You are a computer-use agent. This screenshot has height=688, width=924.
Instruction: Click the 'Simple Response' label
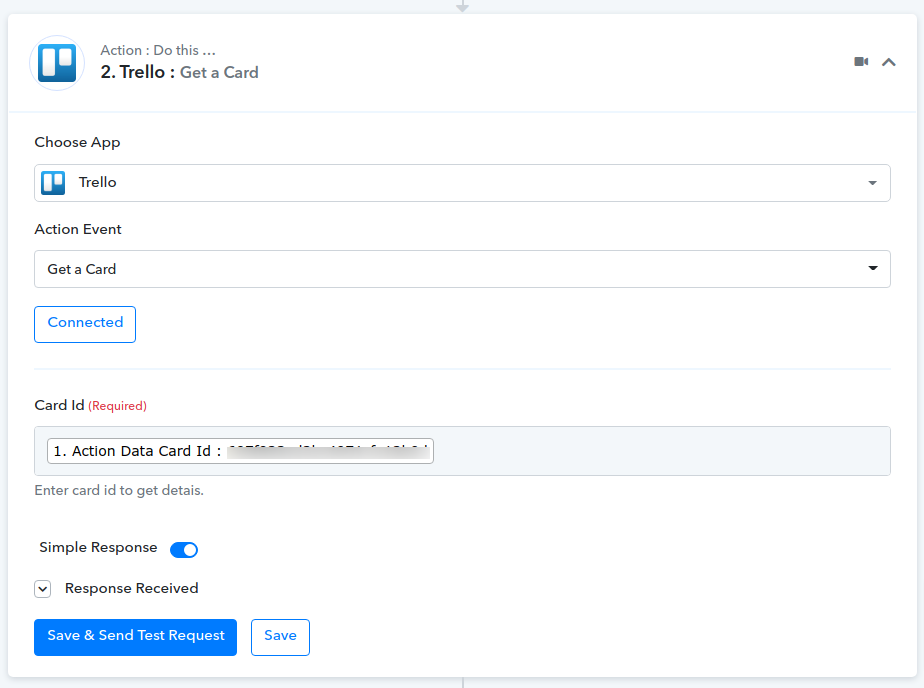[x=98, y=548]
